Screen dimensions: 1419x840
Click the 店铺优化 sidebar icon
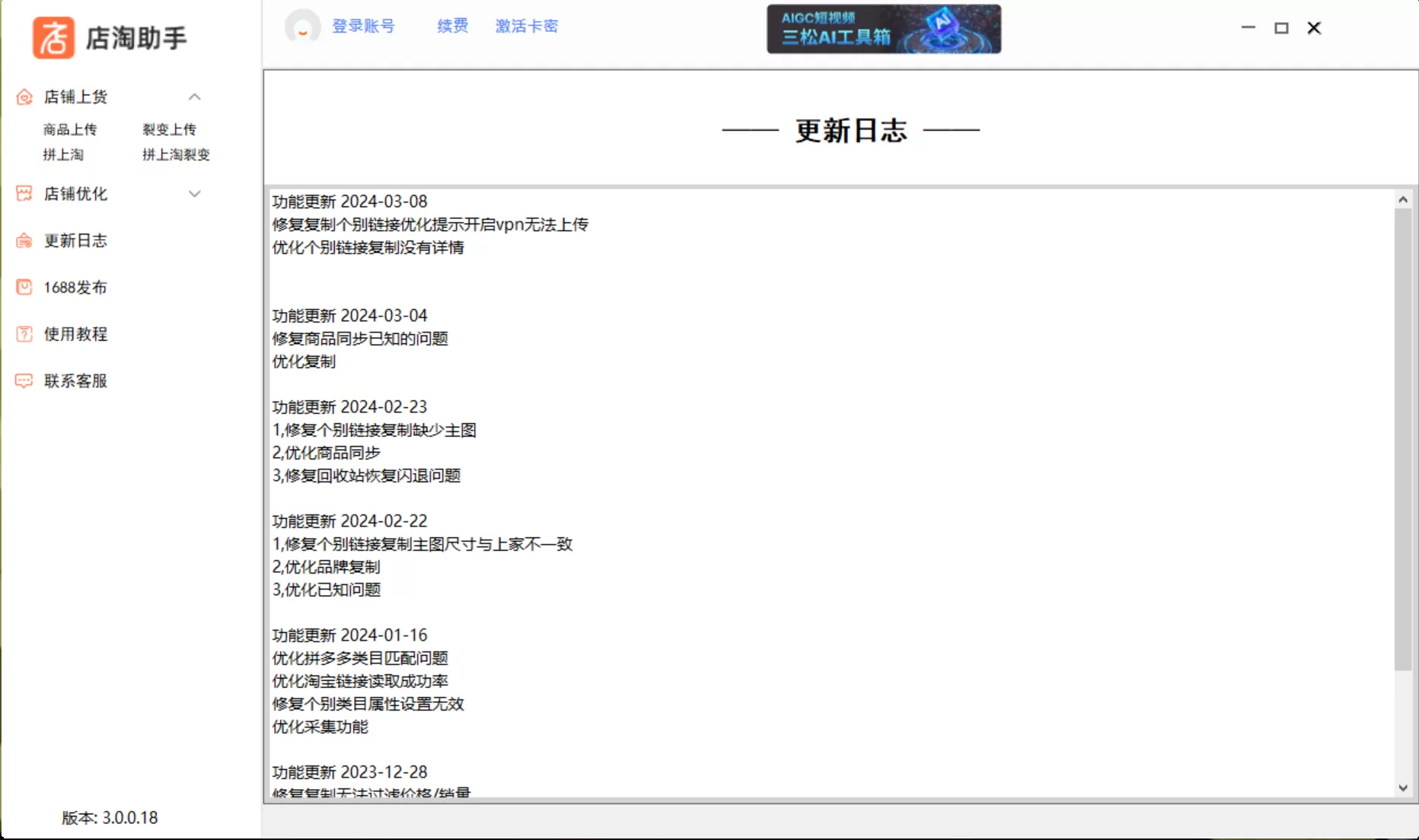click(24, 194)
